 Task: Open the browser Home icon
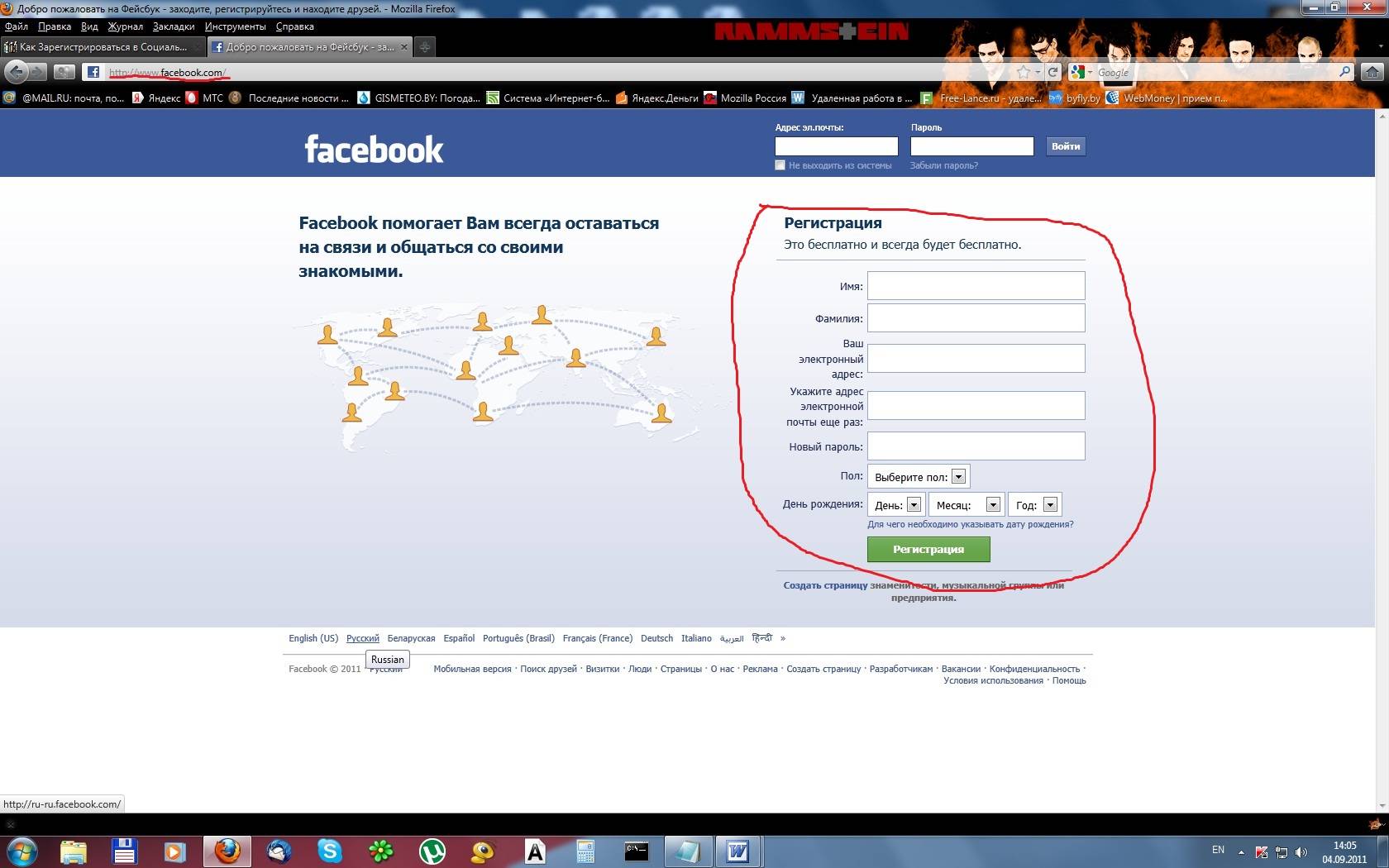click(x=1372, y=72)
